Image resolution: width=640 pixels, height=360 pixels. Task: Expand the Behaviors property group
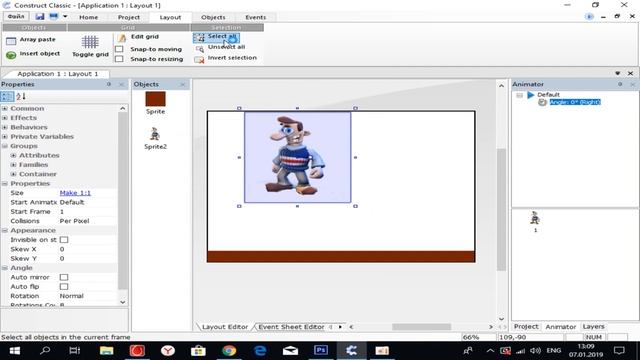[5, 127]
